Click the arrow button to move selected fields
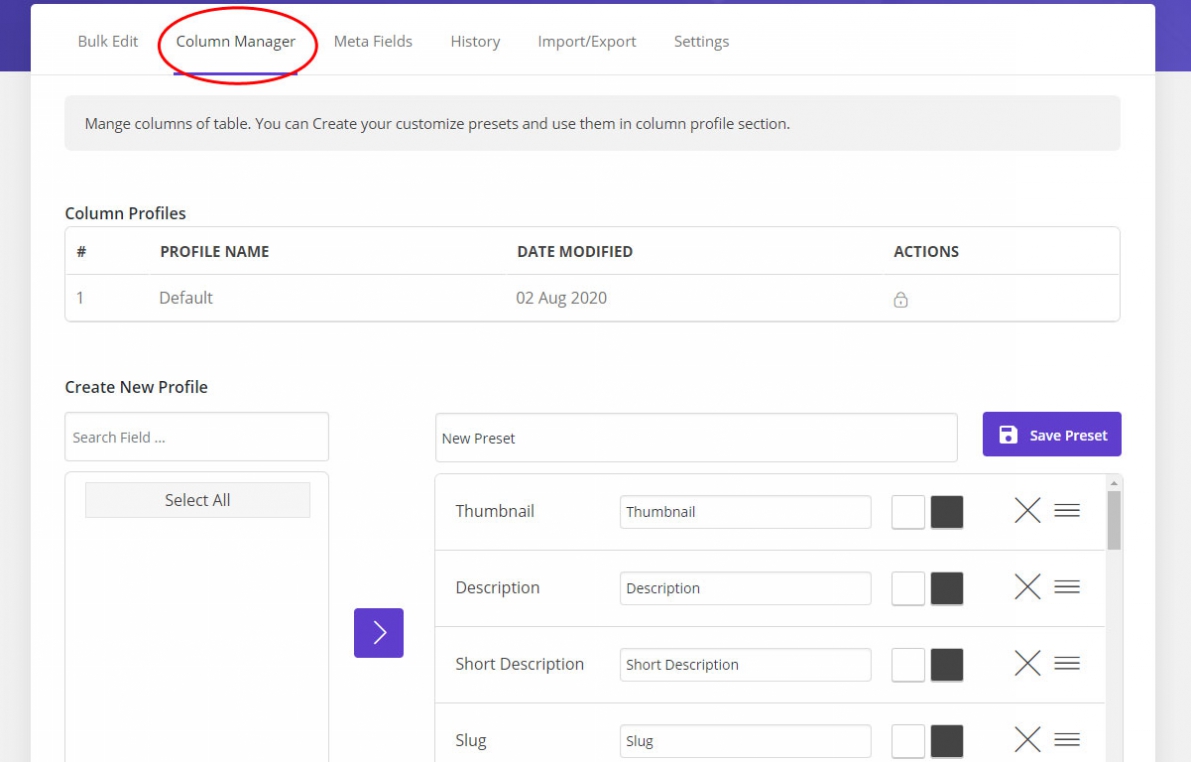 pyautogui.click(x=378, y=633)
